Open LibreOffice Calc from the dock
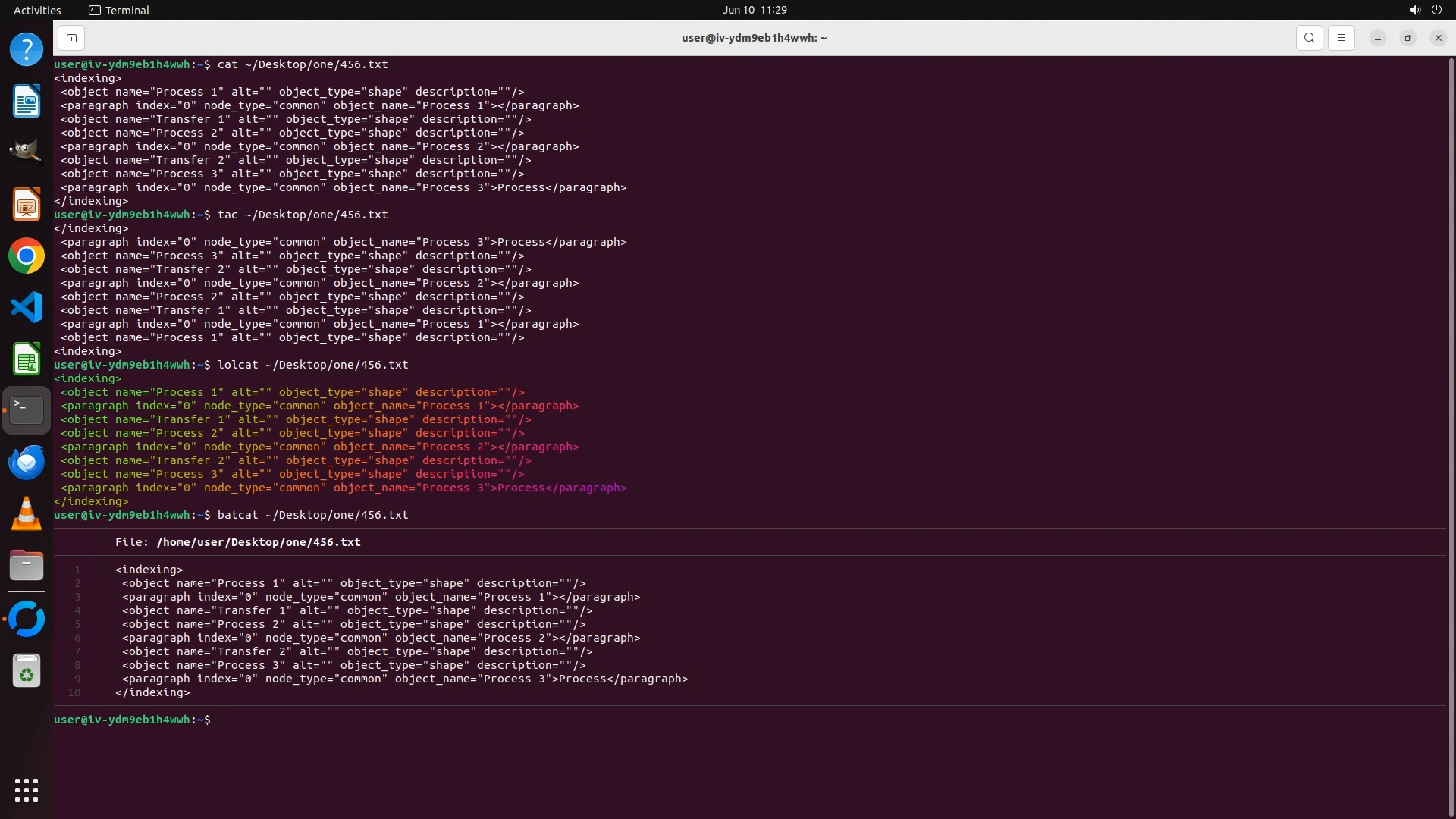Screen dimensions: 1456x819 pyautogui.click(x=27, y=359)
